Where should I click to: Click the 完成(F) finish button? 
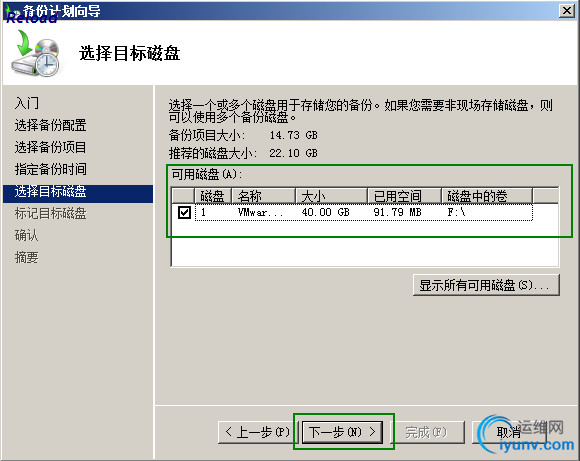click(427, 432)
